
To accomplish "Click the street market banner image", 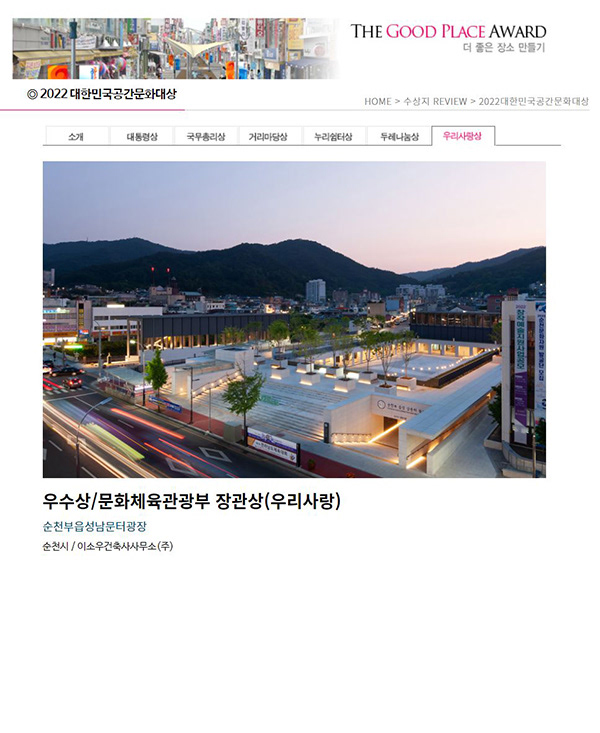I will tap(175, 48).
